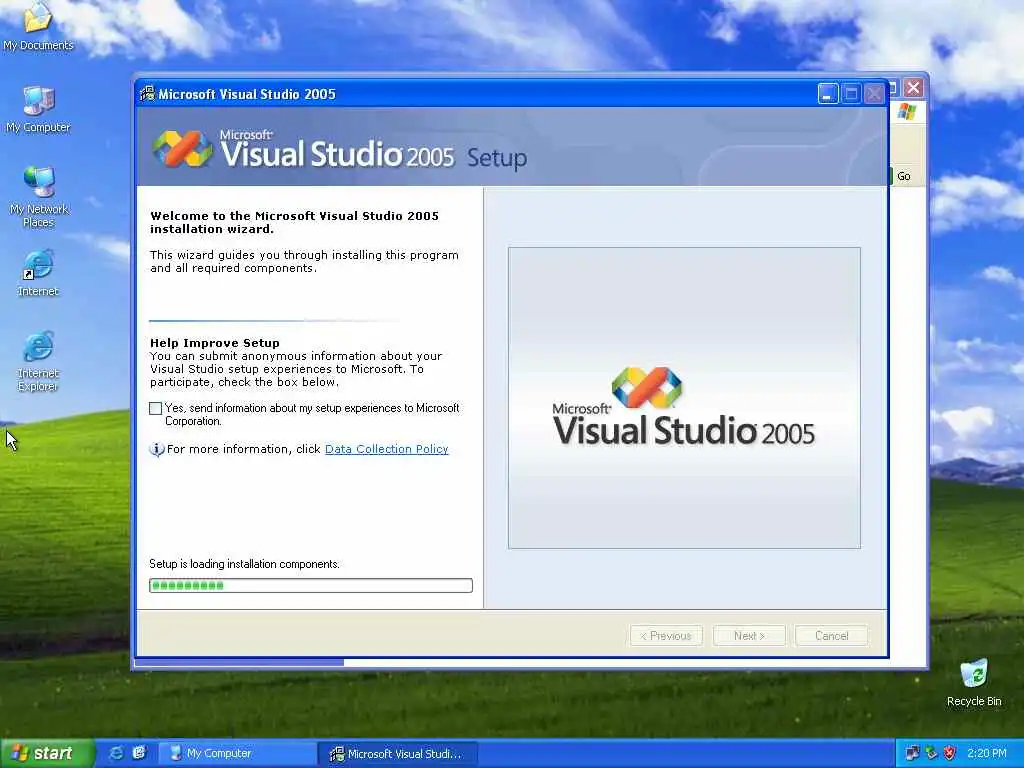
Task: Minimize the Visual Studio 2005 setup window
Action: tap(828, 94)
